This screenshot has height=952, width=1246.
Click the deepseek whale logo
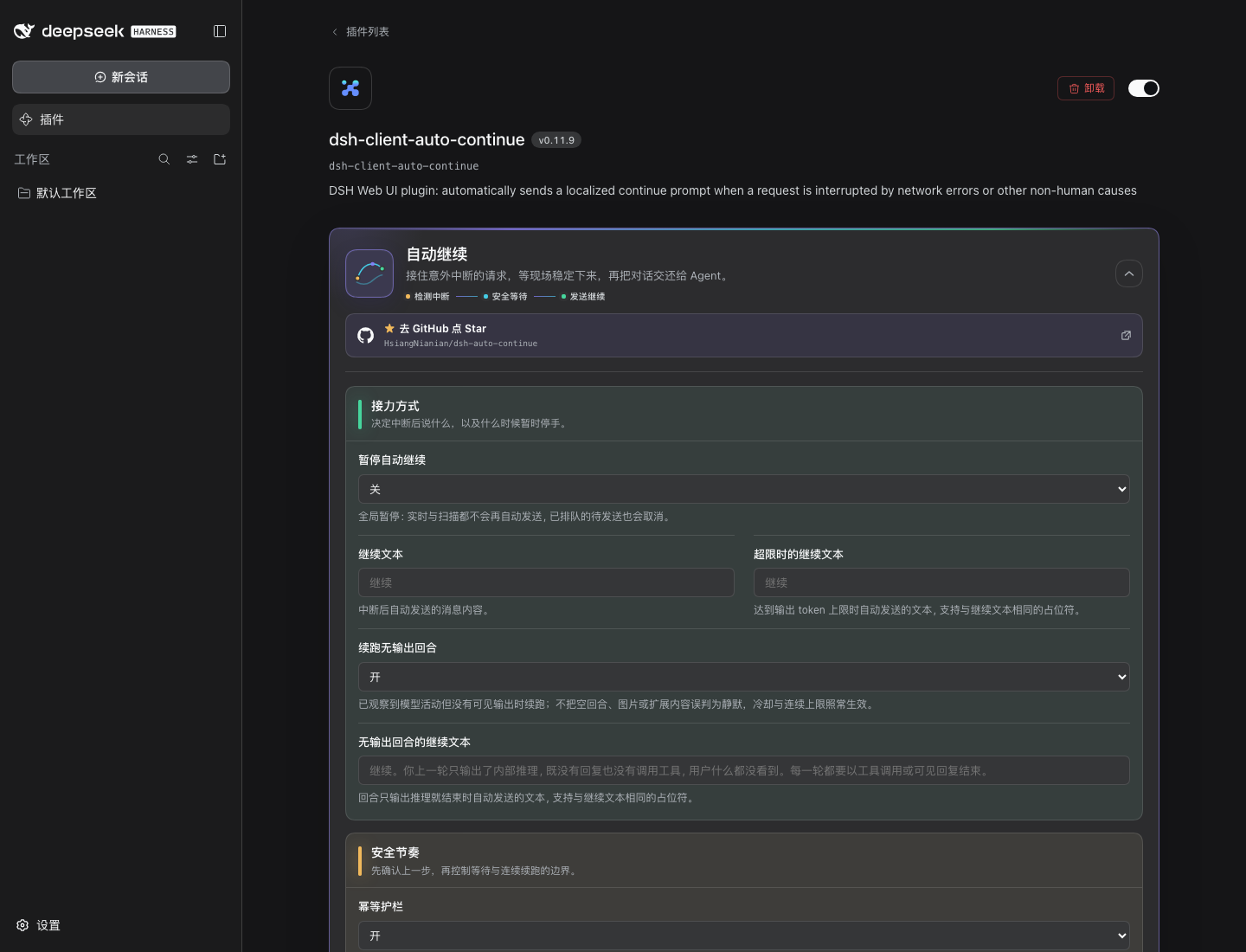[24, 31]
